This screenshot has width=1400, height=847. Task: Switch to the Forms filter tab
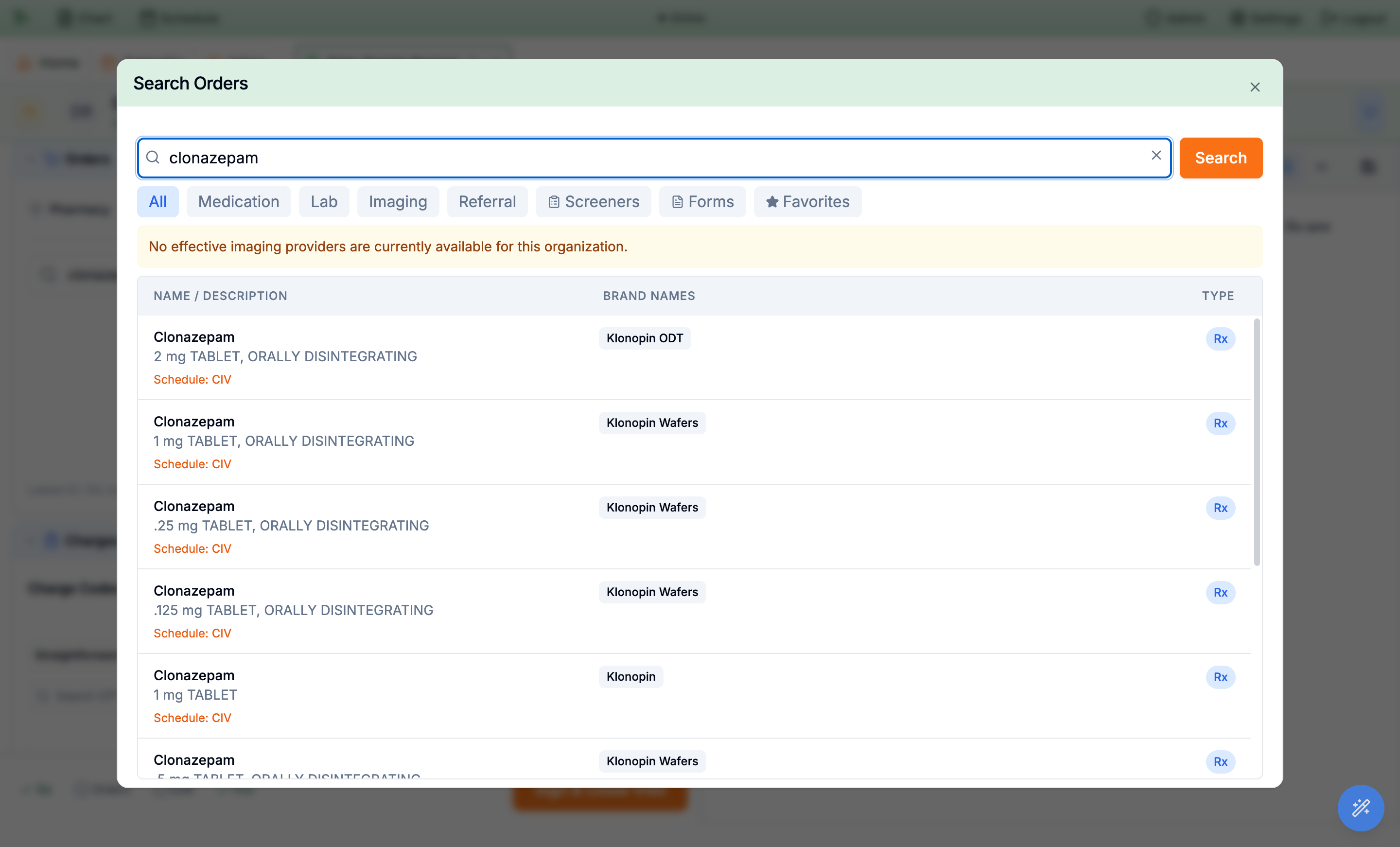702,202
